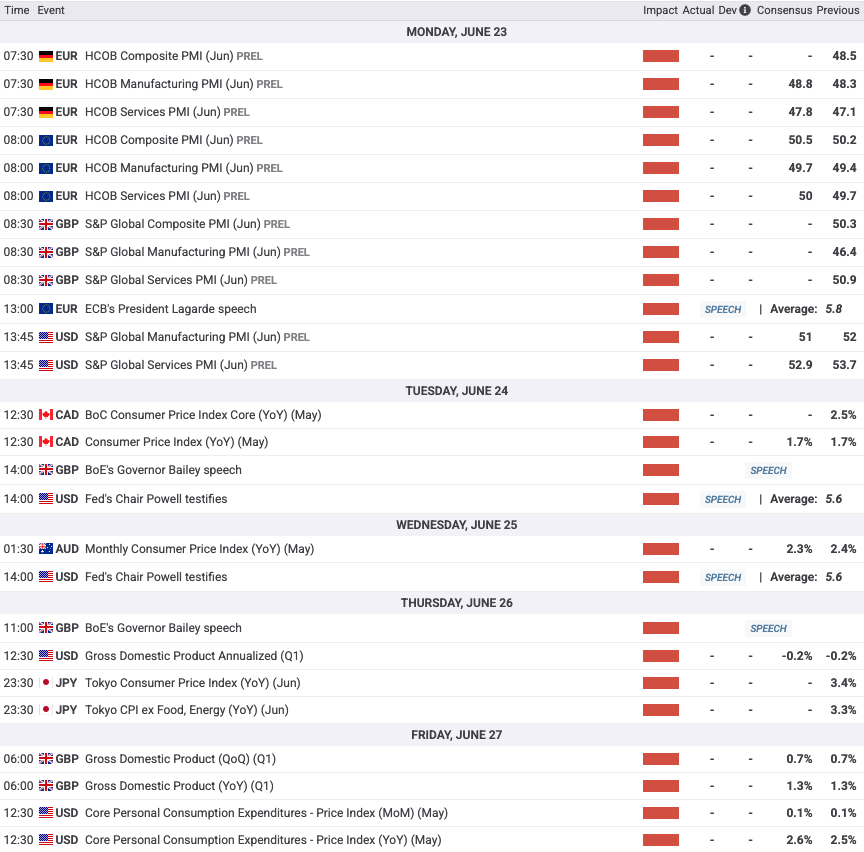864x852 pixels.
Task: Click SPEECH tag on ECB's President Lagarde row
Action: tap(722, 310)
